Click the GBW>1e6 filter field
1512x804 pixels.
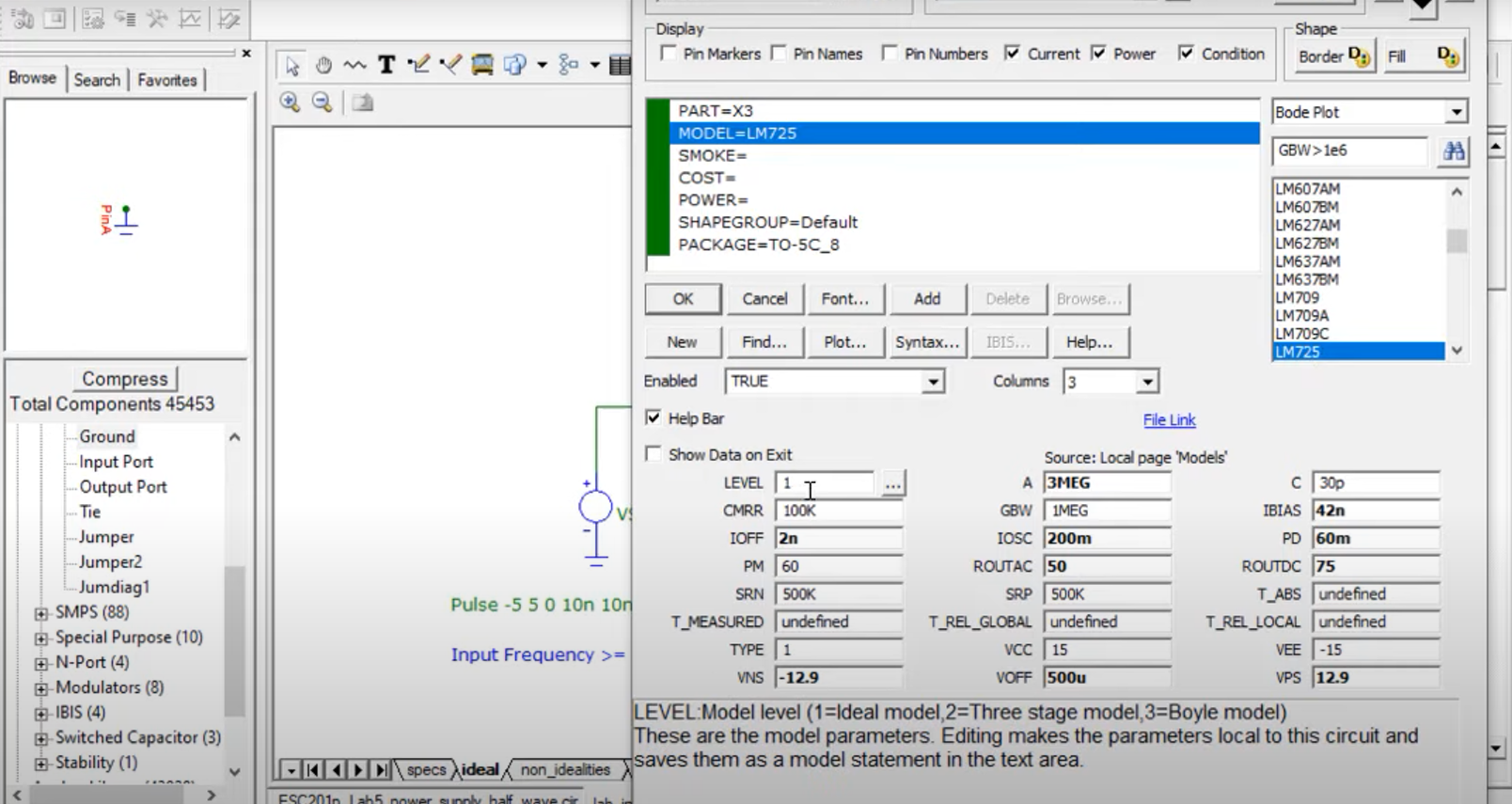pos(1350,150)
